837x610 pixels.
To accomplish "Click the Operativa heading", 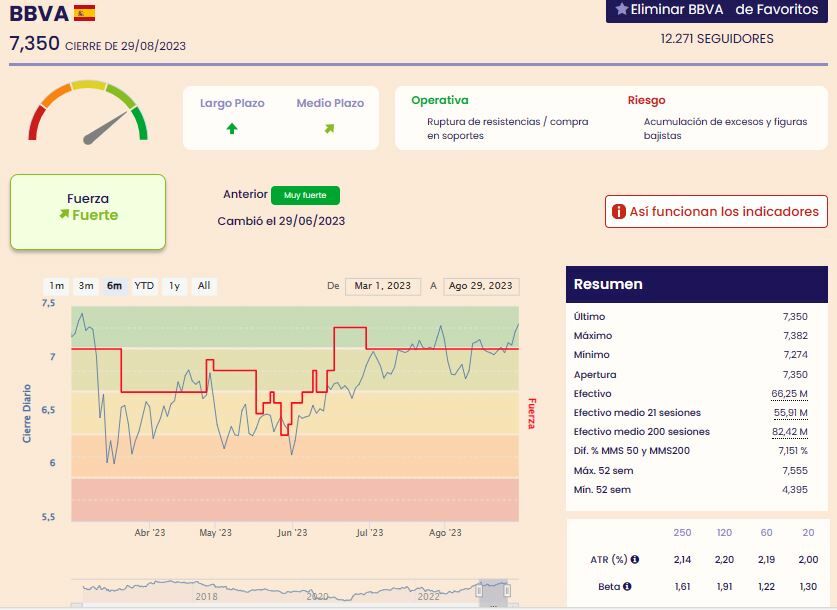I will pos(440,100).
